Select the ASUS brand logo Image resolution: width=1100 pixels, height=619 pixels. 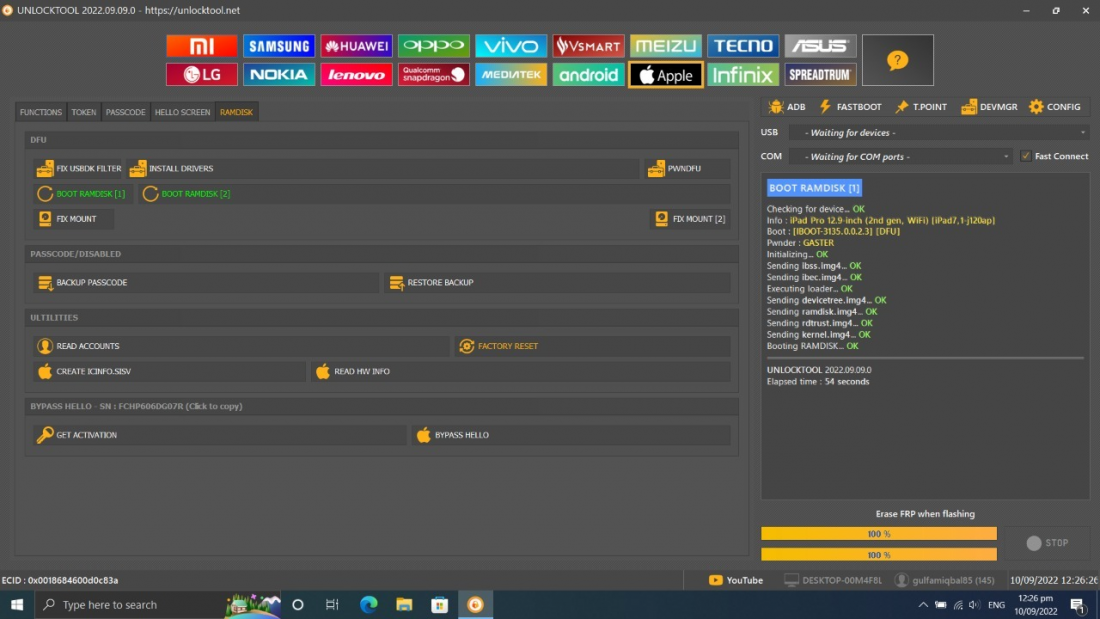820,46
